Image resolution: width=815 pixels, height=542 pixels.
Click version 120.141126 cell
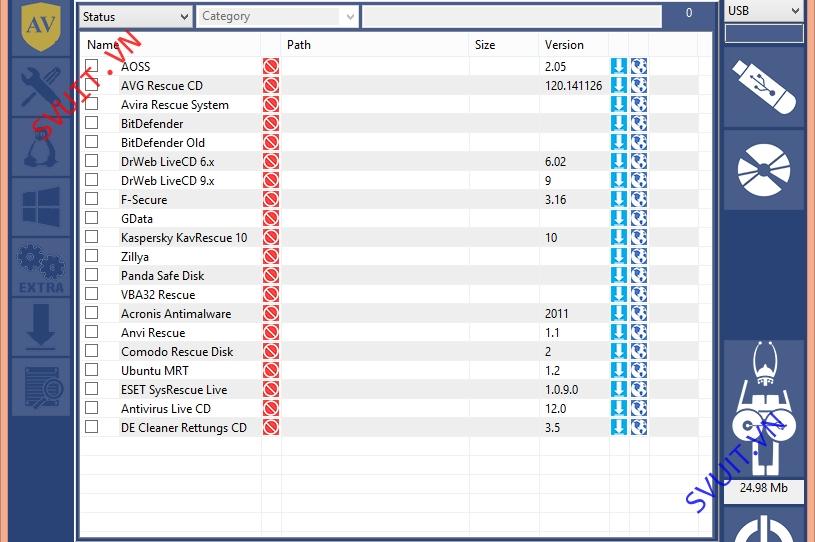pos(573,86)
